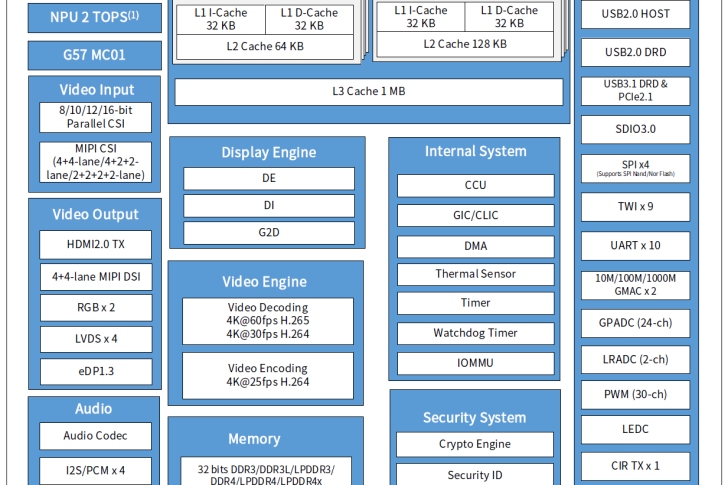Select the Crypto Engine box
Screen dimensions: 728x485
tap(475, 444)
